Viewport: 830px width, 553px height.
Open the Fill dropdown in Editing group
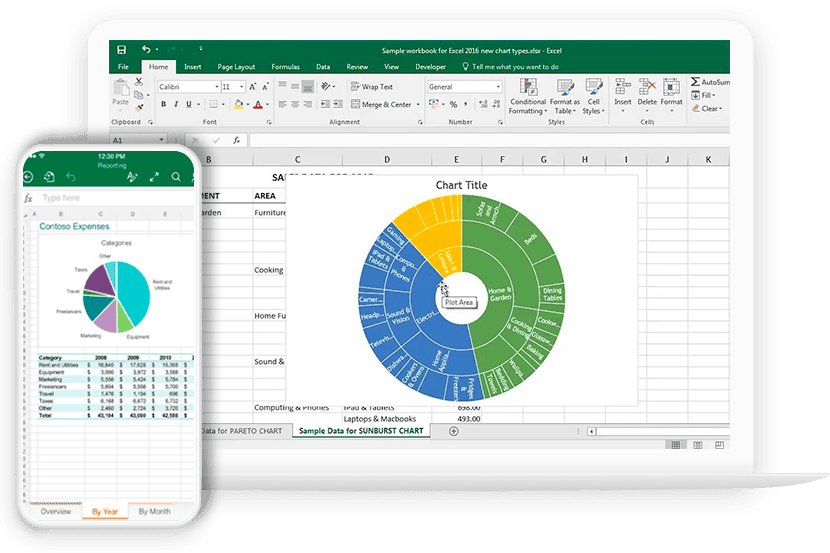coord(704,95)
